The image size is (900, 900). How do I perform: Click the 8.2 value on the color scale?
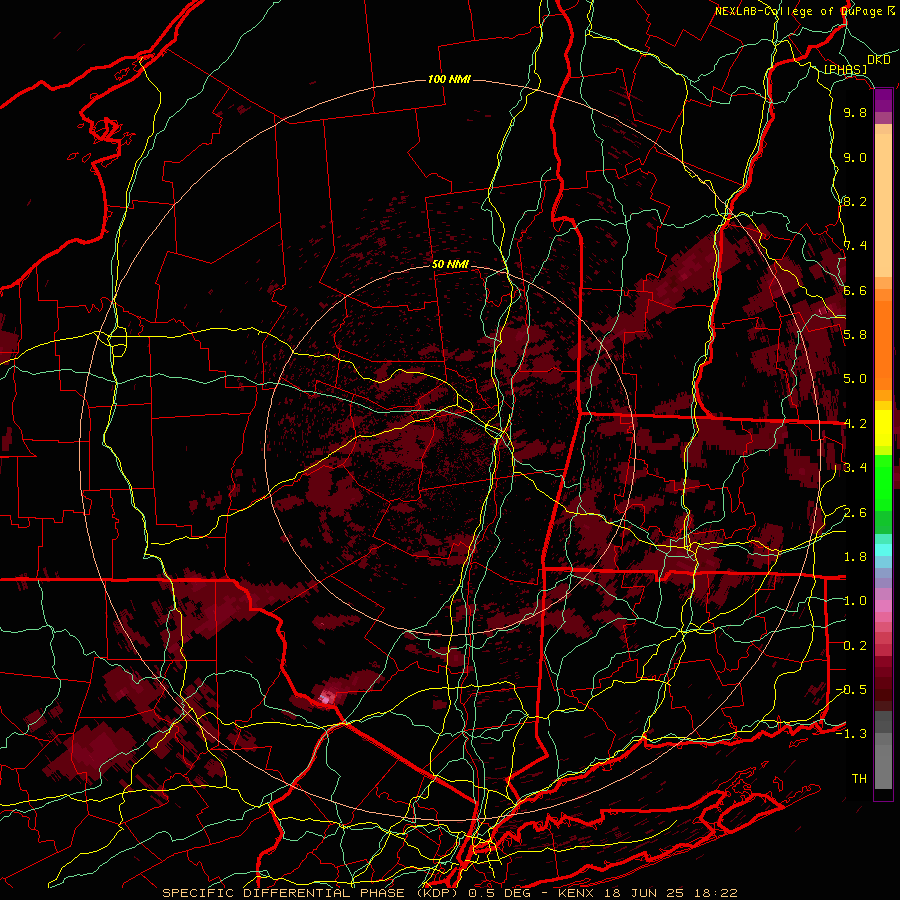click(855, 202)
